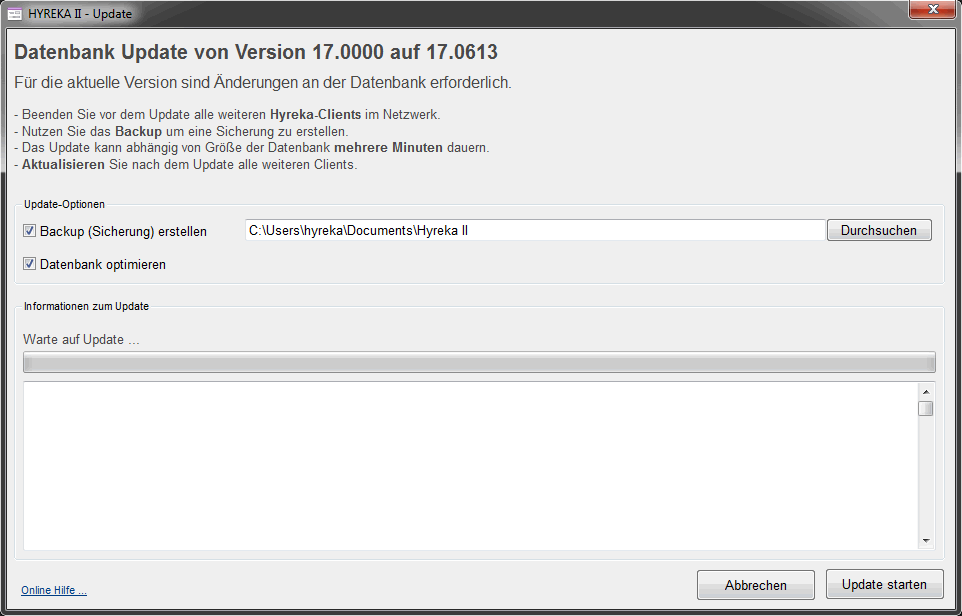
Task: Click the log scrollbar down arrow
Action: point(926,541)
